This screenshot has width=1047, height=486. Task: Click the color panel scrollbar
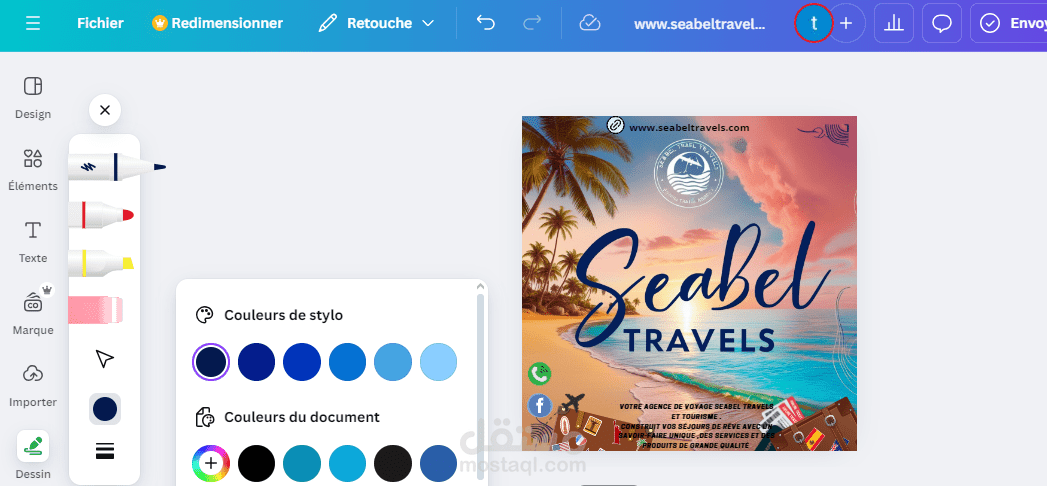pyautogui.click(x=480, y=387)
